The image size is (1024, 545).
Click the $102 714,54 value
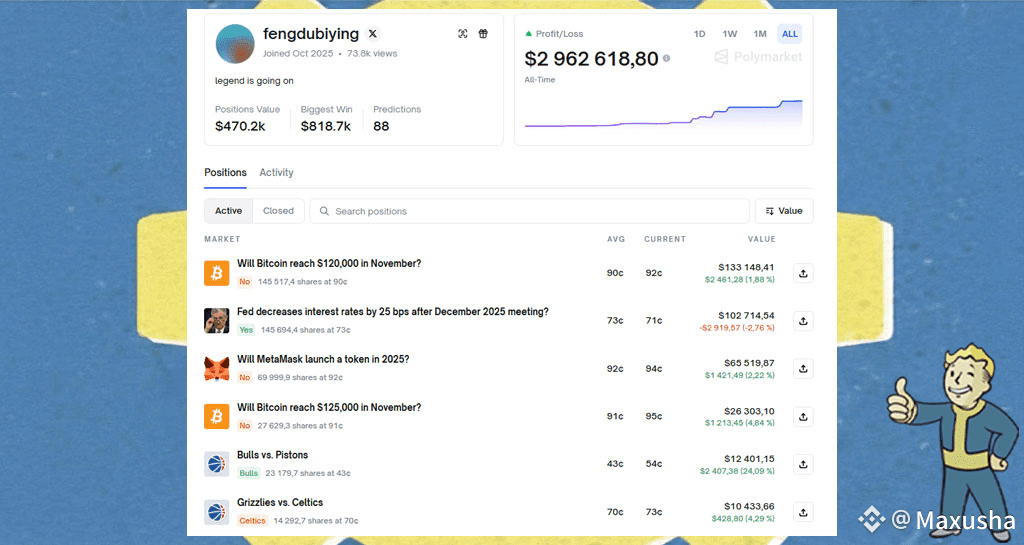pos(746,315)
